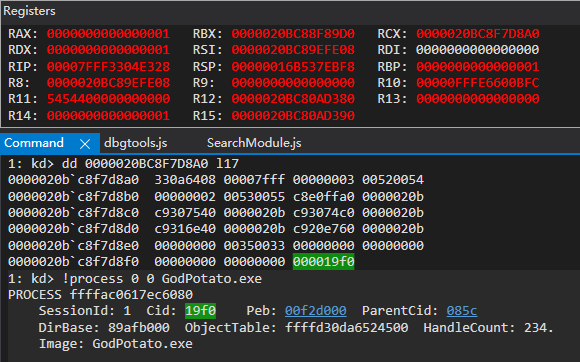
Task: Select the RAX value 0000000000000001
Action: coord(108,34)
